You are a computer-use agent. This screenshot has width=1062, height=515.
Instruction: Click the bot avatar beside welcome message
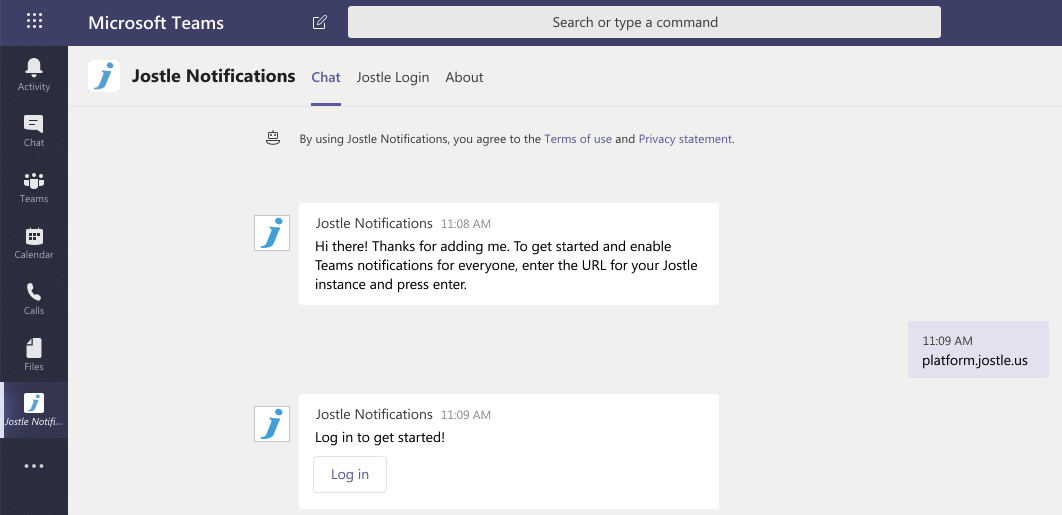pos(272,233)
